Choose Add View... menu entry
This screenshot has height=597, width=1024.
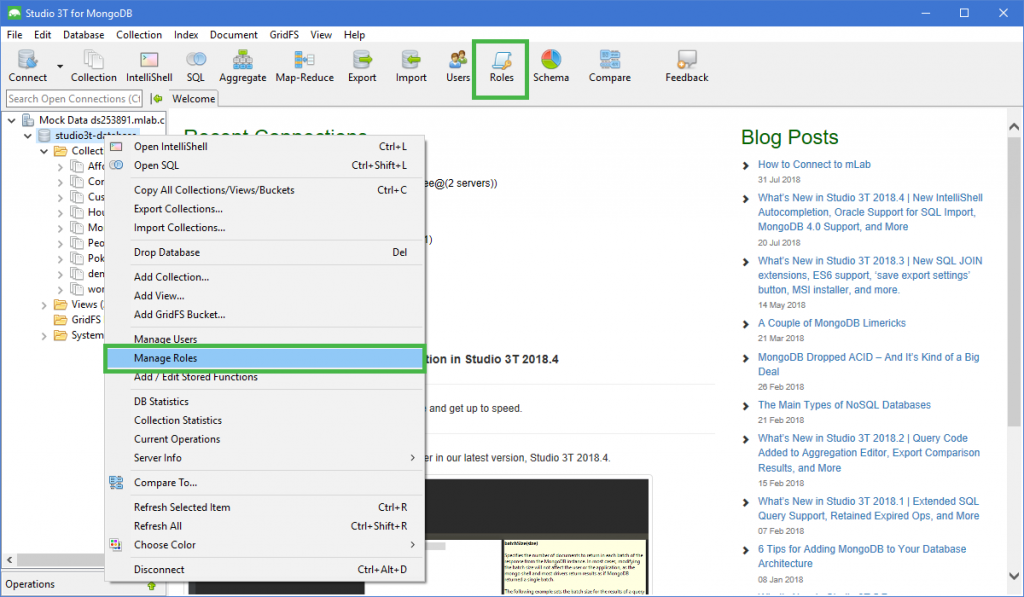pos(265,296)
